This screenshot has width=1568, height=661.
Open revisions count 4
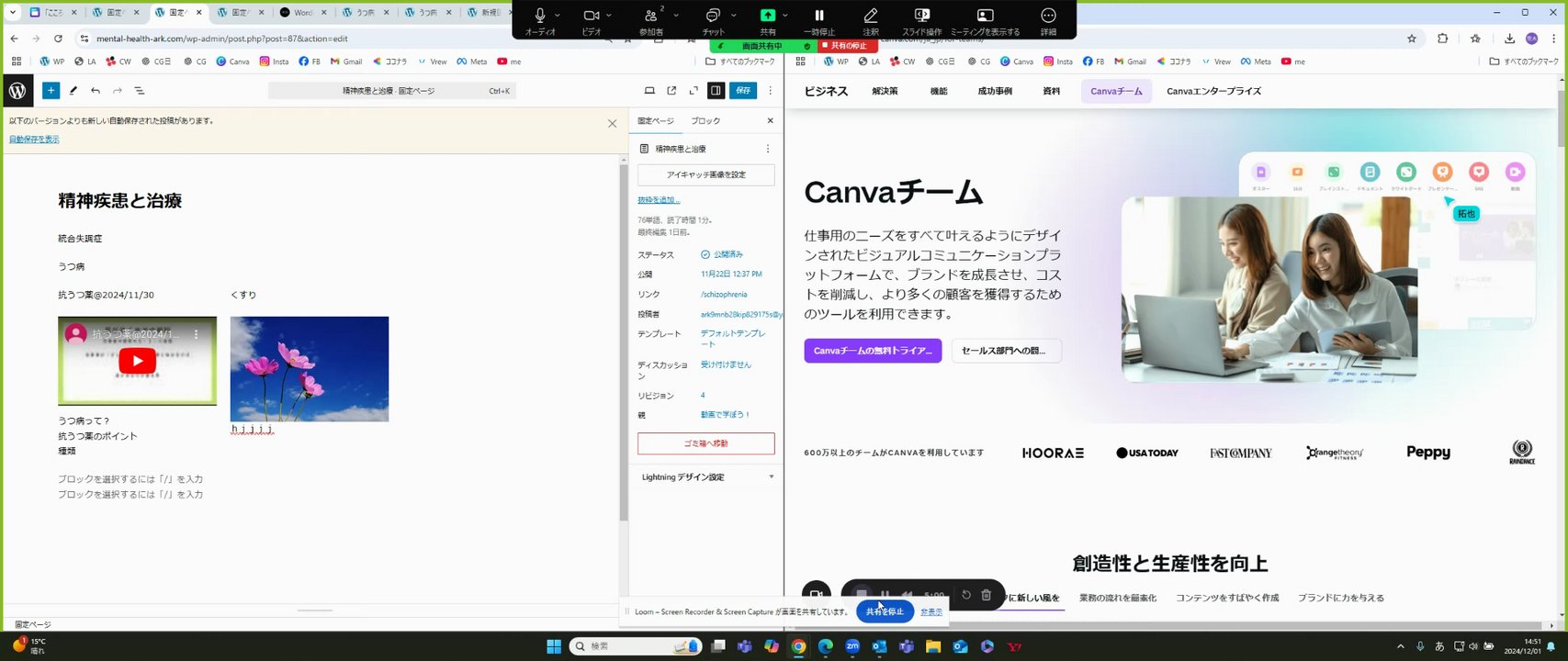(703, 396)
